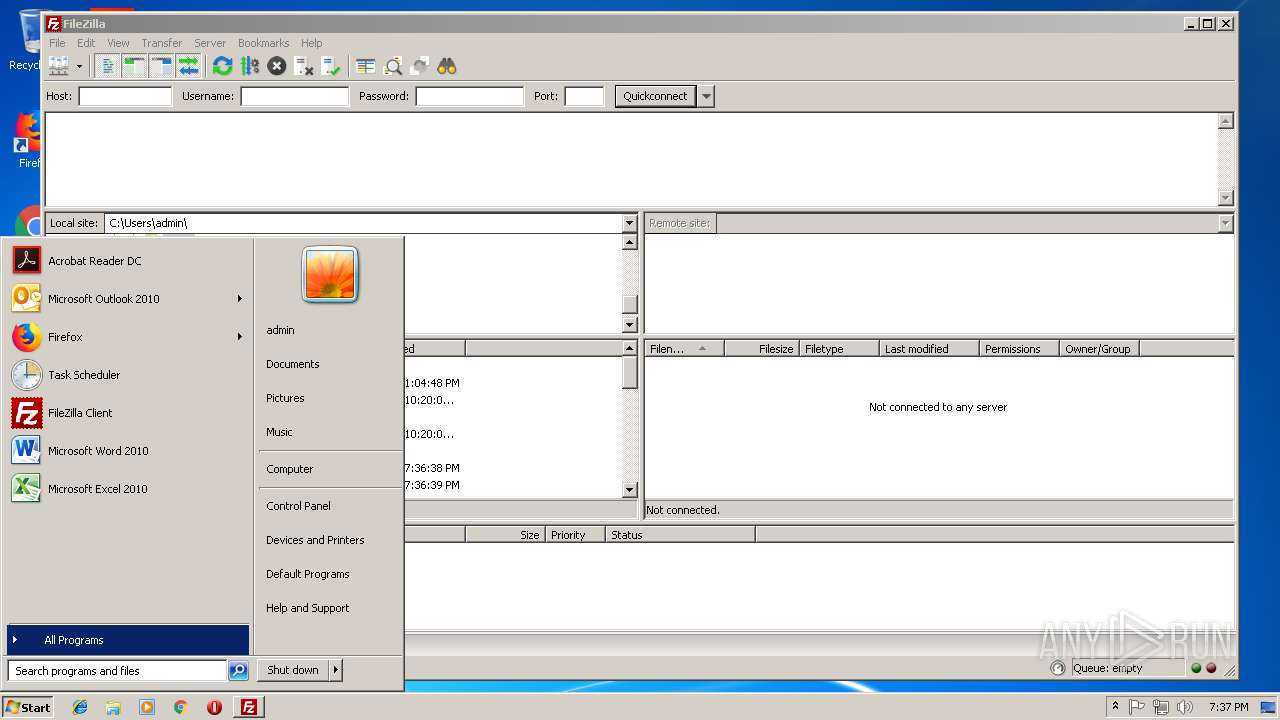Screen dimensions: 1280x720
Task: Sort remote list by Filetype
Action: pos(838,349)
